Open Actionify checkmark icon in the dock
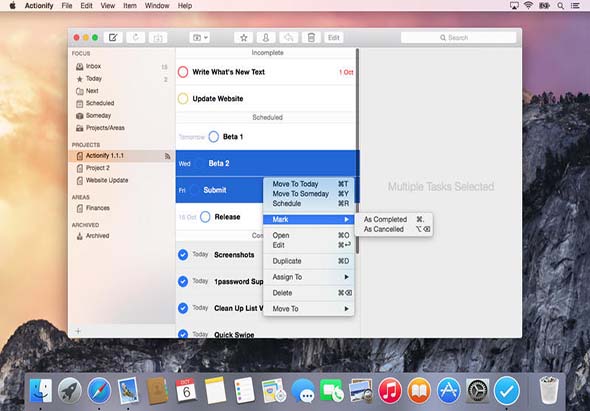Image resolution: width=590 pixels, height=411 pixels. 507,390
